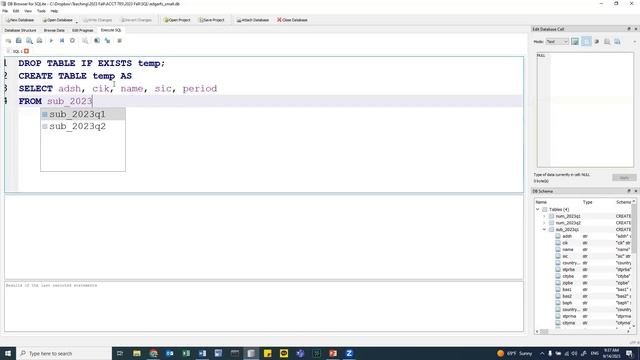Expand the num_2023q2 table node

point(544,223)
